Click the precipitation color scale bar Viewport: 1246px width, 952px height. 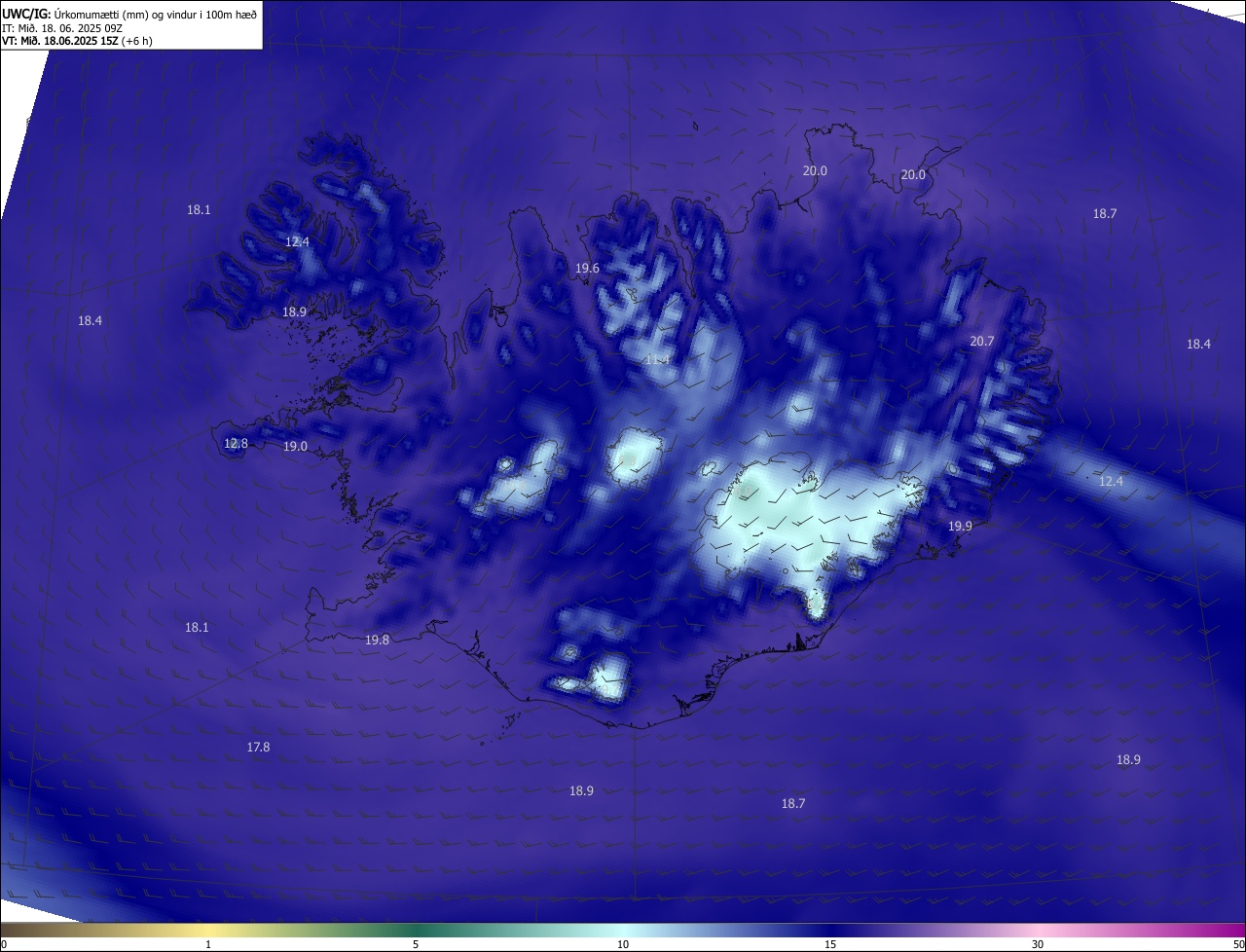click(623, 930)
